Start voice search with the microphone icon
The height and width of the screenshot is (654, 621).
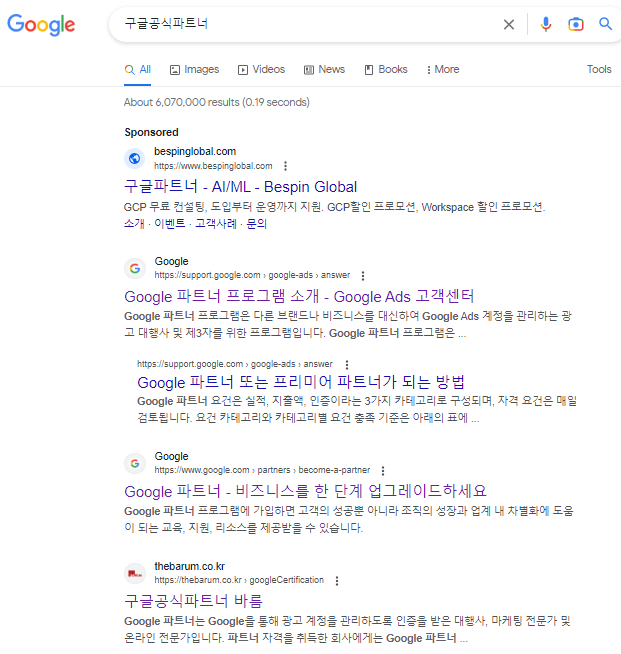tap(546, 24)
